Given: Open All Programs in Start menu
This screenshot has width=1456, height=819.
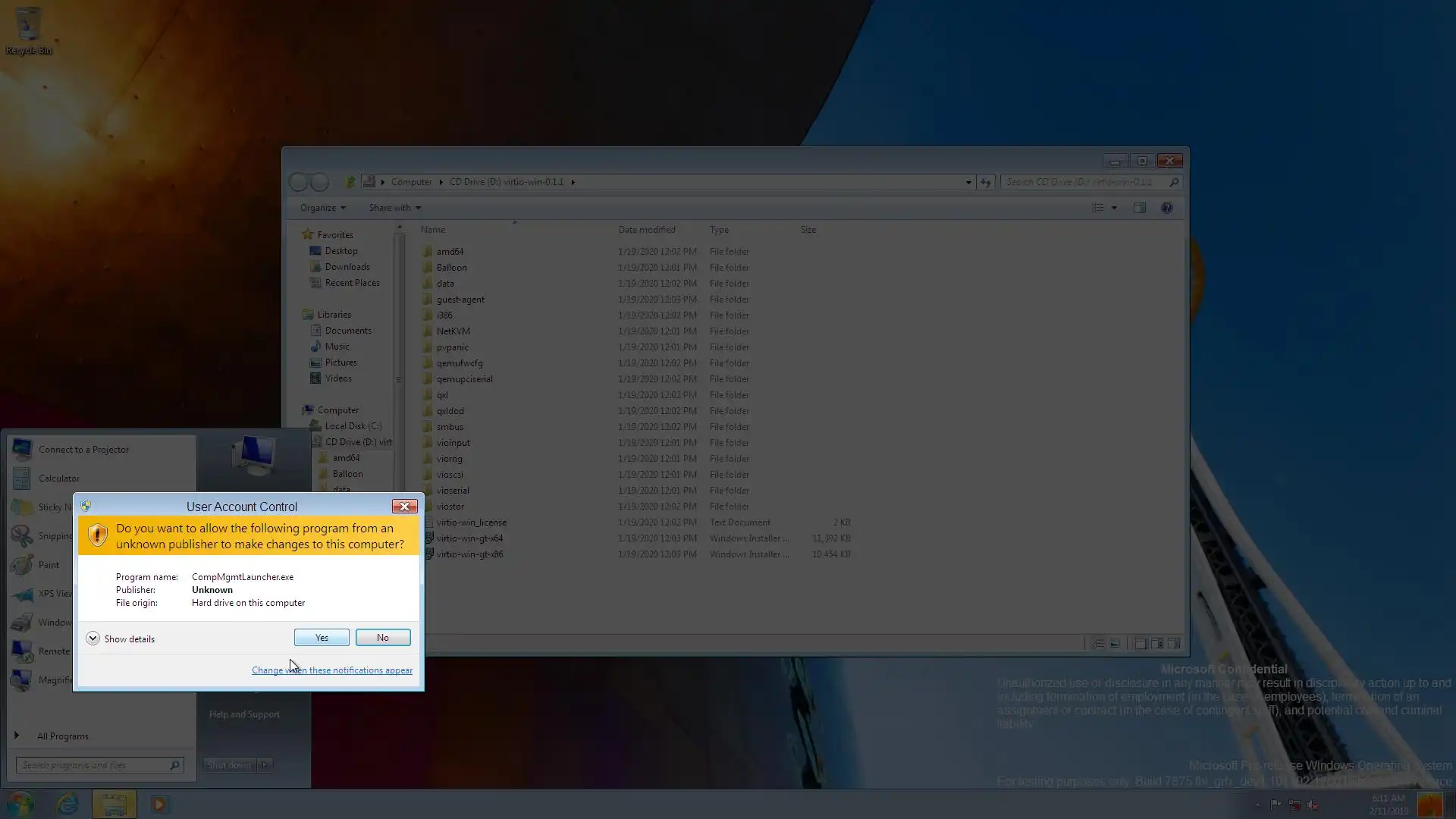Looking at the screenshot, I should point(62,736).
